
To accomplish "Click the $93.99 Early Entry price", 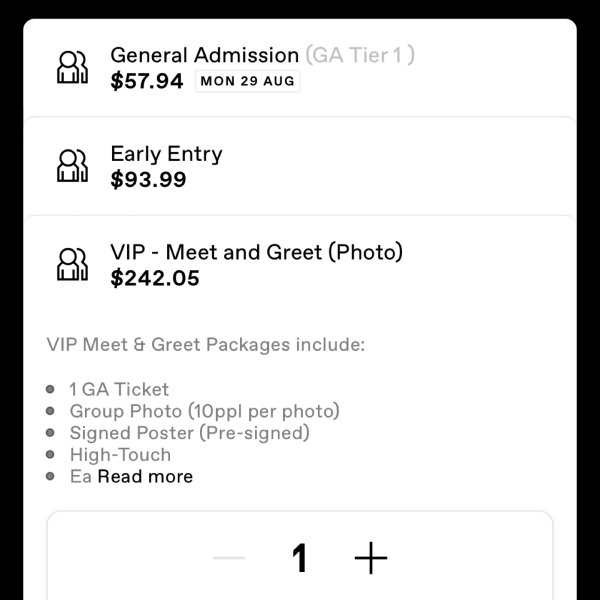I will click(x=148, y=179).
